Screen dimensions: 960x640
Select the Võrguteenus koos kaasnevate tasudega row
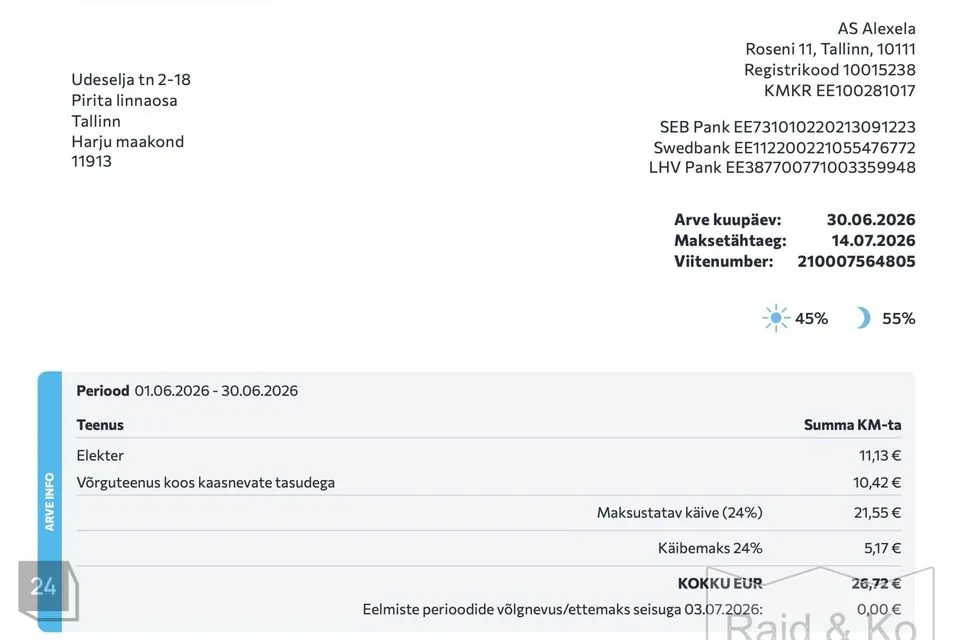(489, 483)
